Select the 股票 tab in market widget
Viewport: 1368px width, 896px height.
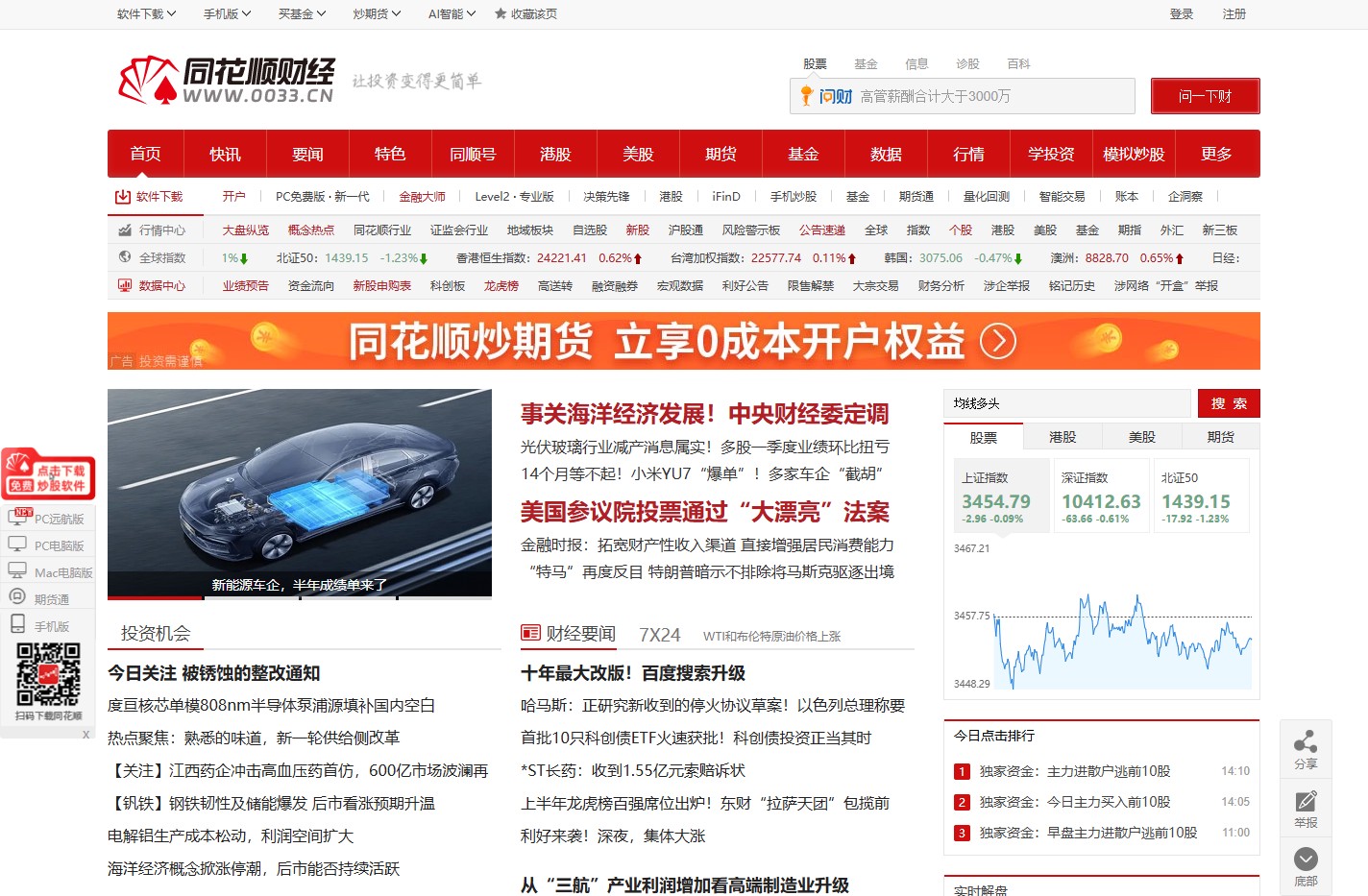984,437
